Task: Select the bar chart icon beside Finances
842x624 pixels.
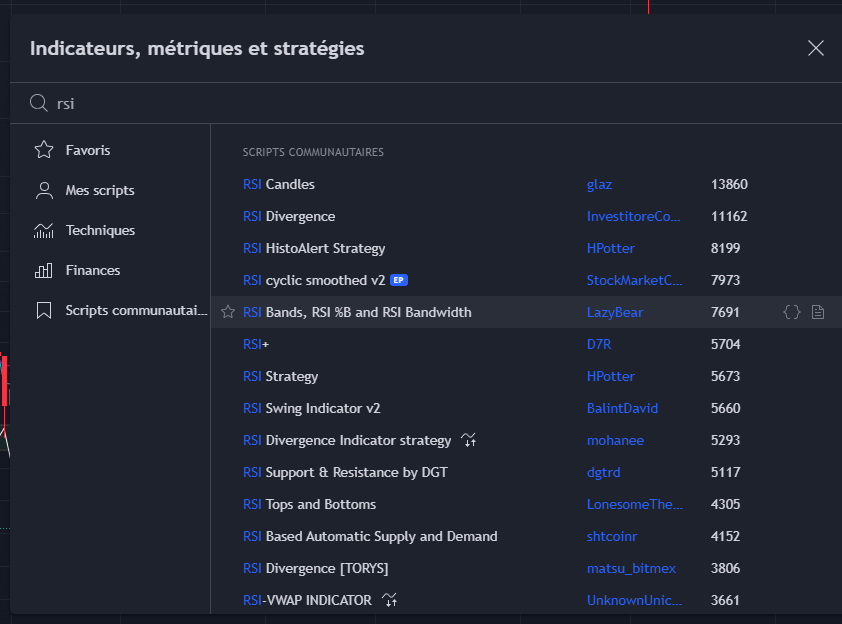Action: 43,270
